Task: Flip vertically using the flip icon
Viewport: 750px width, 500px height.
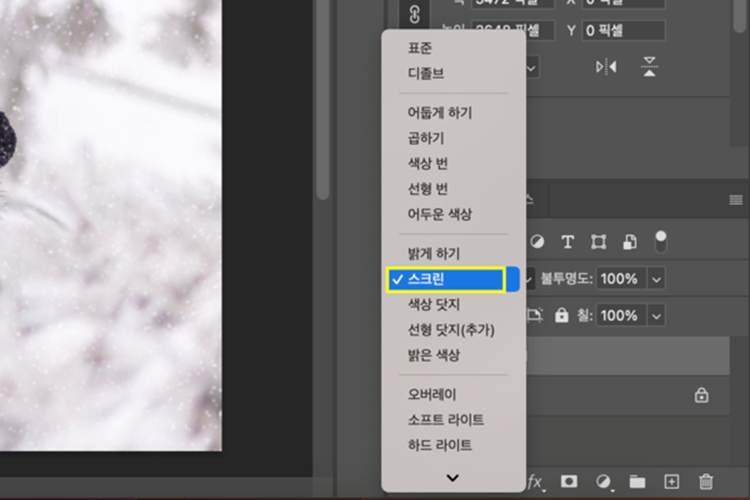Action: pos(649,67)
